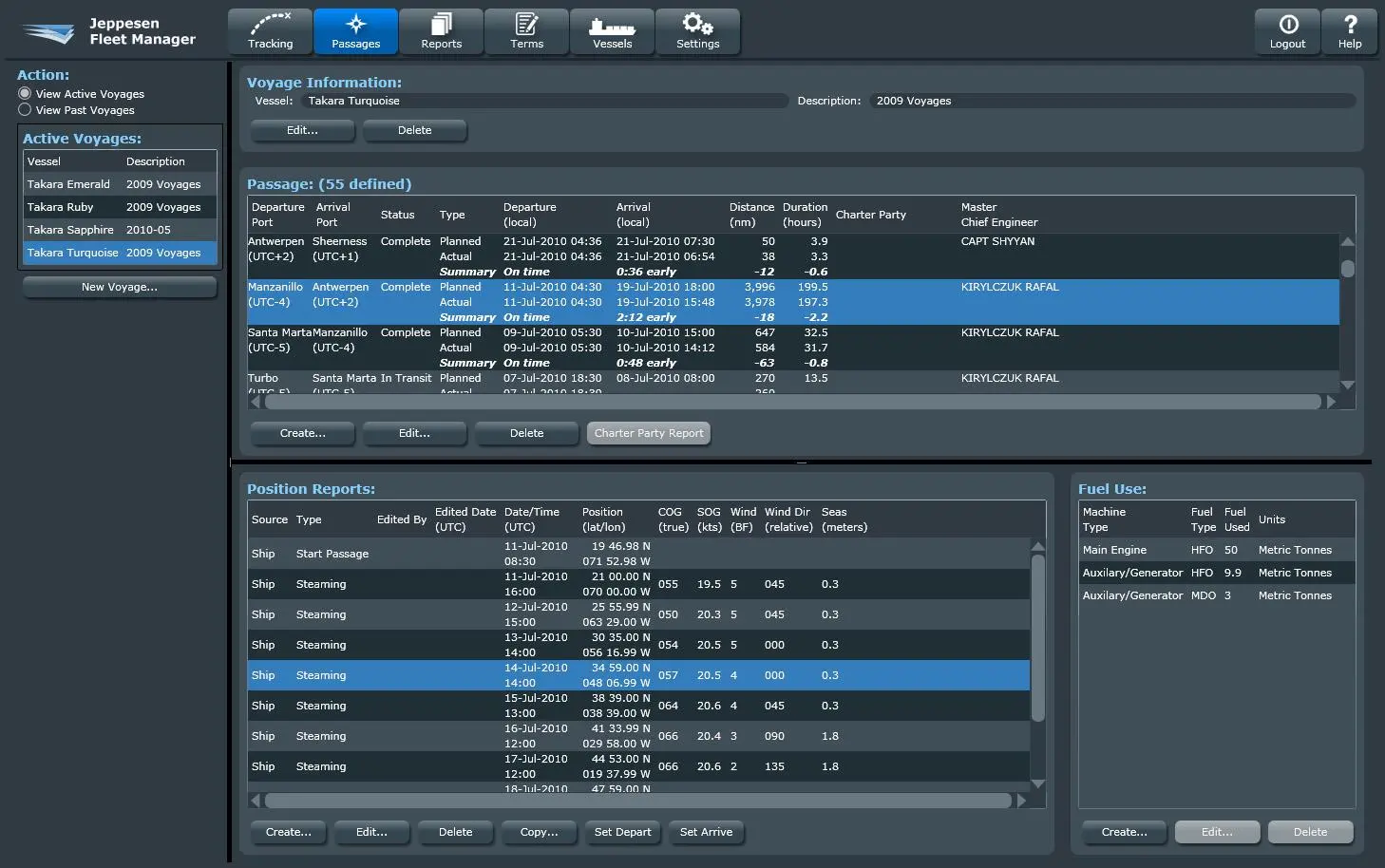Copy the selected position report

(x=539, y=832)
